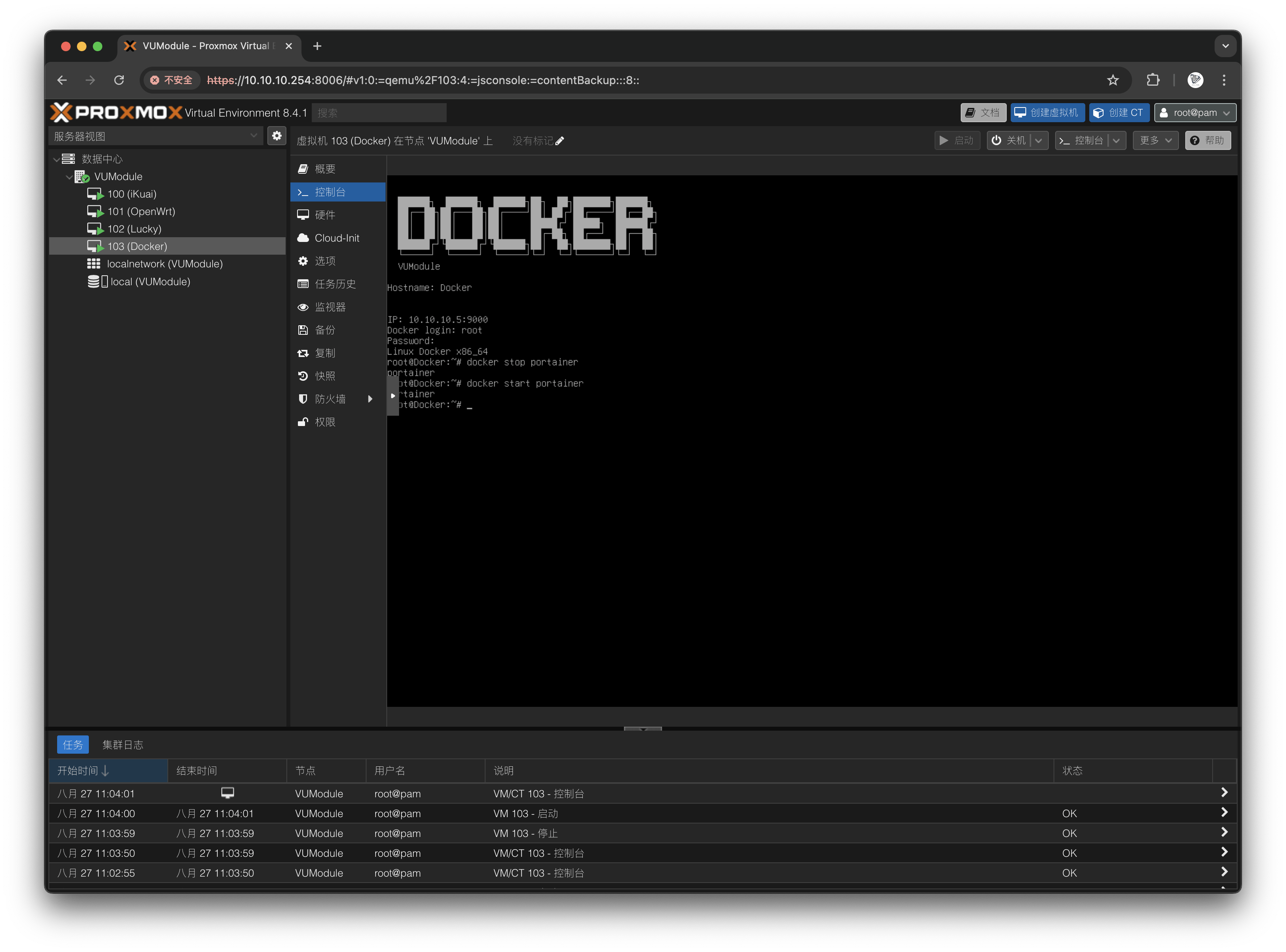
Task: Click the pencil icon to edit tags
Action: (559, 141)
